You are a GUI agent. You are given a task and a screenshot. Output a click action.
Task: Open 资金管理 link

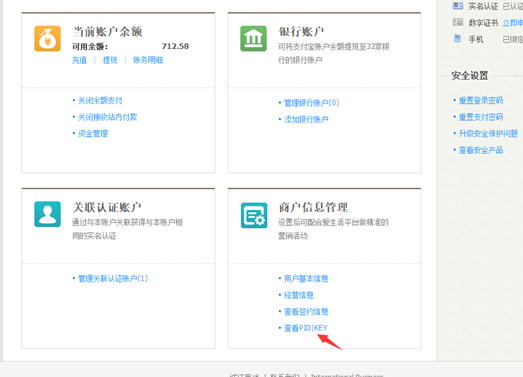point(93,134)
